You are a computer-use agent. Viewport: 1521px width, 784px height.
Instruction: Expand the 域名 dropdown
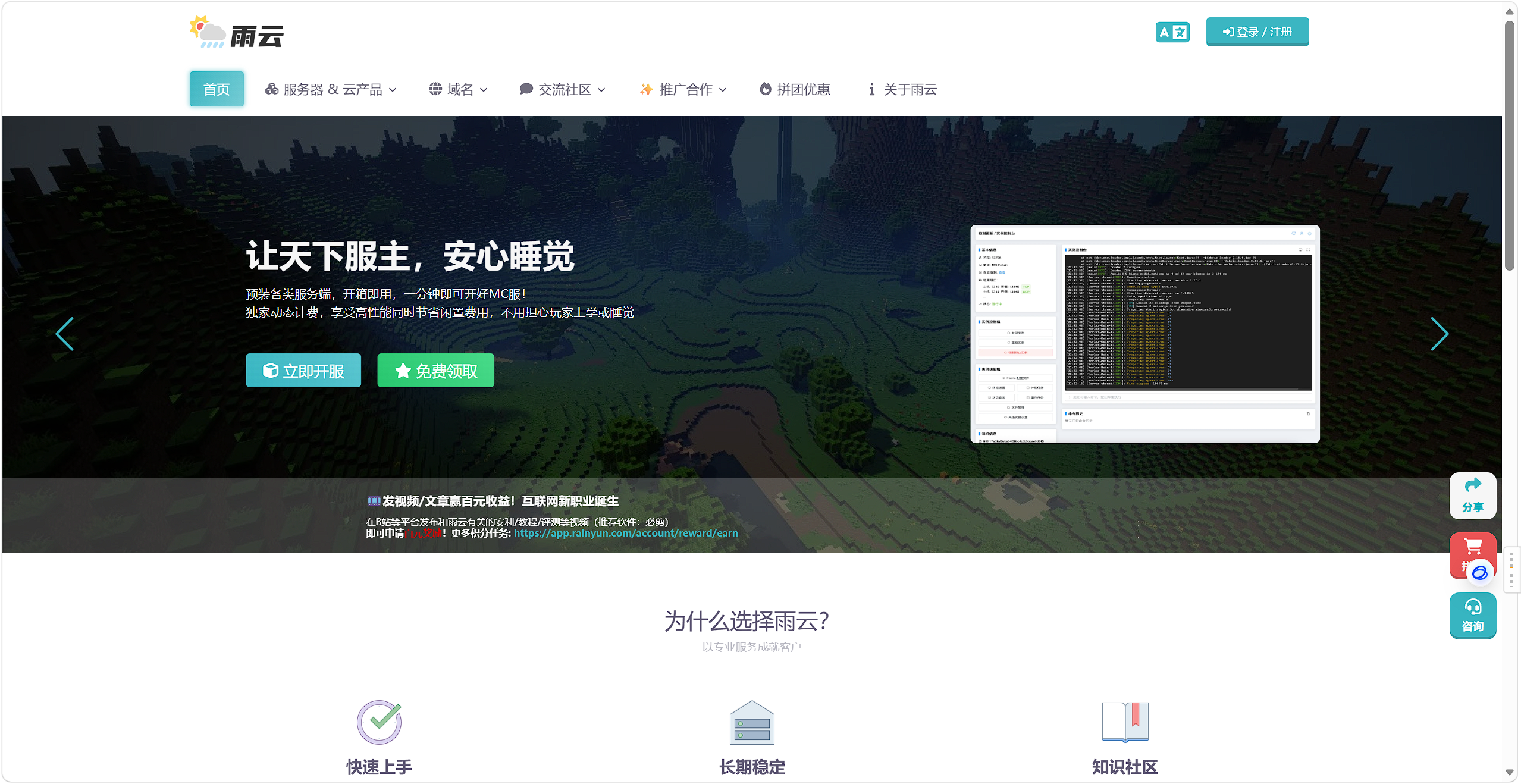tap(457, 89)
